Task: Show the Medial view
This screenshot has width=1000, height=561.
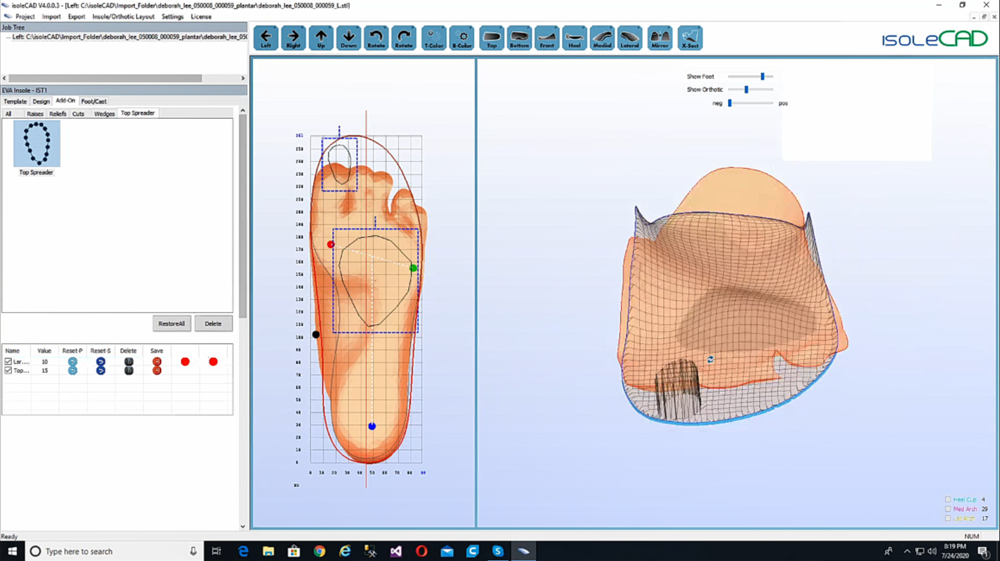Action: click(602, 38)
